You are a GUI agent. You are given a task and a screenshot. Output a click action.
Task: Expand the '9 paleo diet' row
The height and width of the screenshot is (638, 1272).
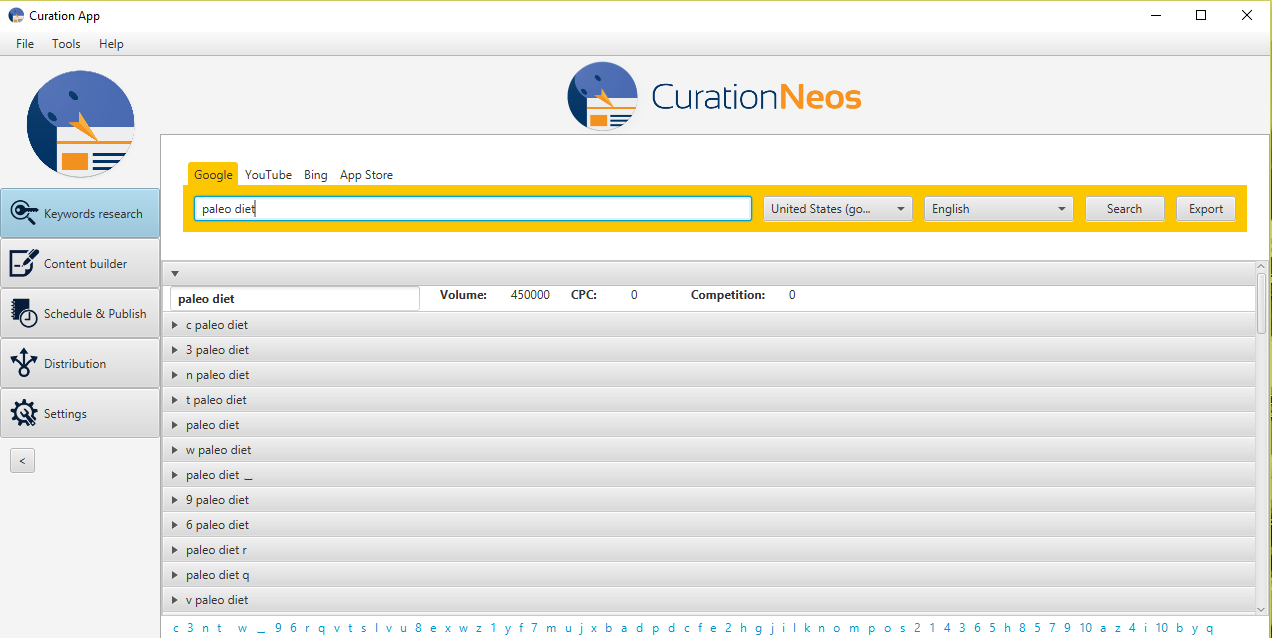(x=708, y=500)
